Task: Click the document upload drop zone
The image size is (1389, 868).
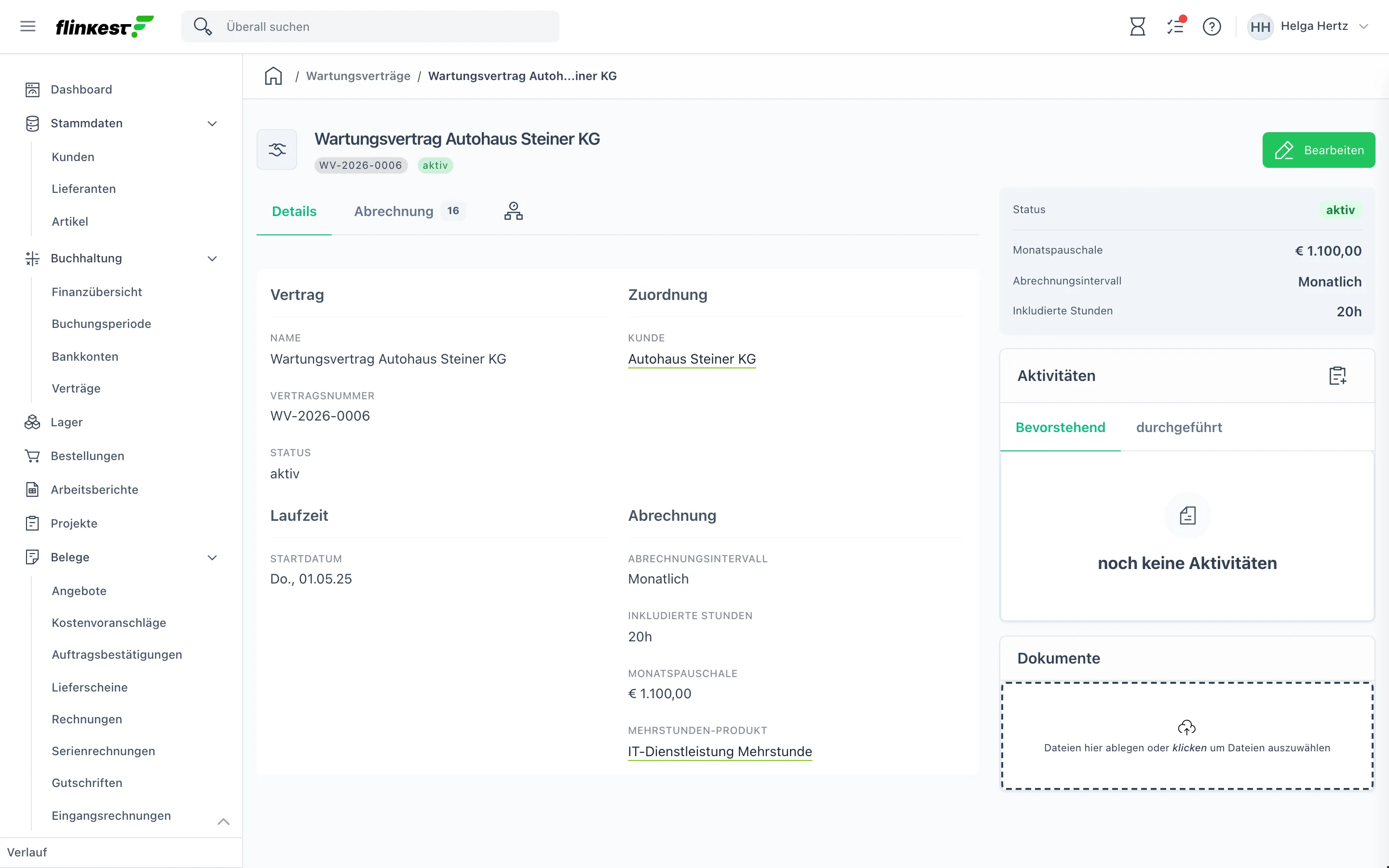Action: coord(1187,736)
